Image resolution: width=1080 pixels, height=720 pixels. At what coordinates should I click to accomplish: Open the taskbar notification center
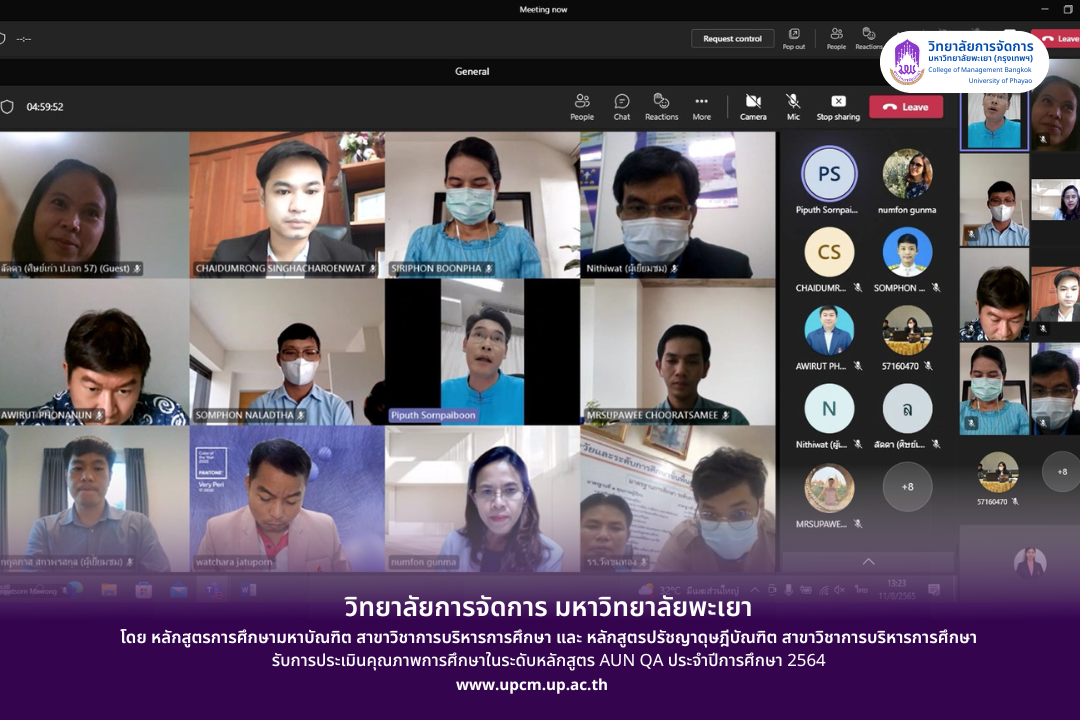(934, 590)
